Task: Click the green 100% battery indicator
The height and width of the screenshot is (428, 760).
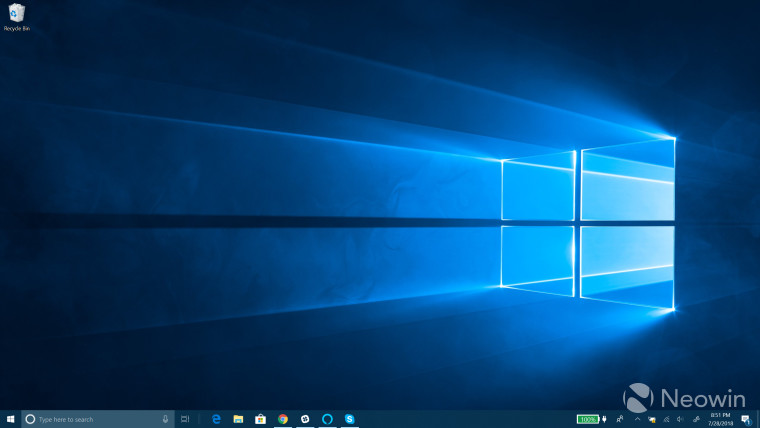Action: tap(588, 419)
